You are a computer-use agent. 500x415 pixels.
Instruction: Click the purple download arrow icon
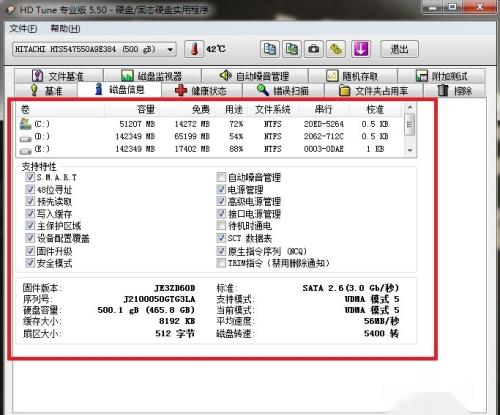pos(361,49)
